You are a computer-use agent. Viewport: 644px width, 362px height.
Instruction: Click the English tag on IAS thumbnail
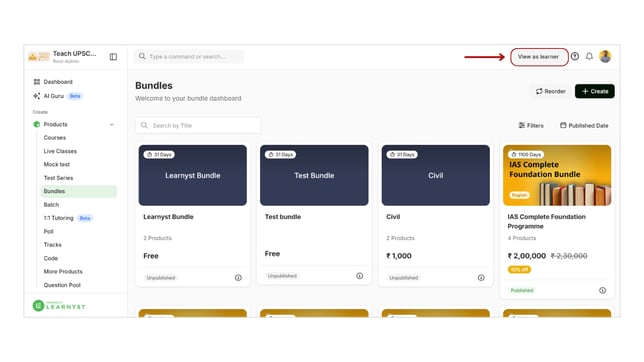[x=520, y=195]
